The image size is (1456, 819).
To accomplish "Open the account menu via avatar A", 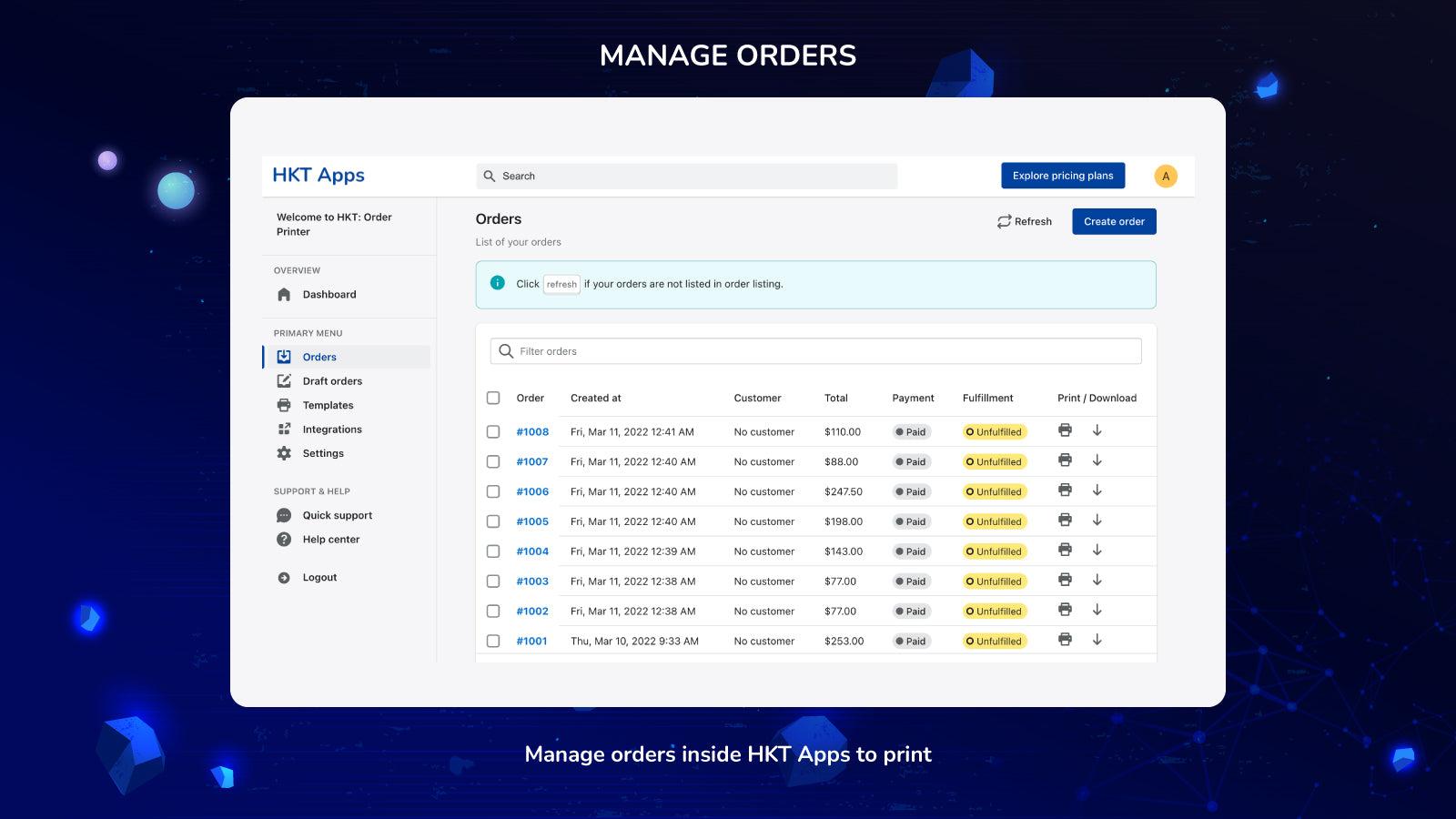I will (1166, 176).
